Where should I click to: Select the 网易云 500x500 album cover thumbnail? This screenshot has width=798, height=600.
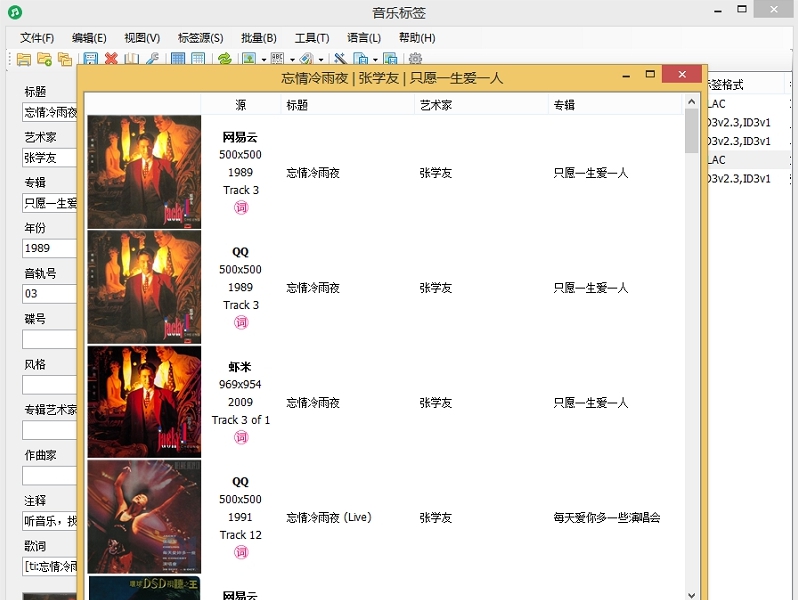[x=145, y=172]
